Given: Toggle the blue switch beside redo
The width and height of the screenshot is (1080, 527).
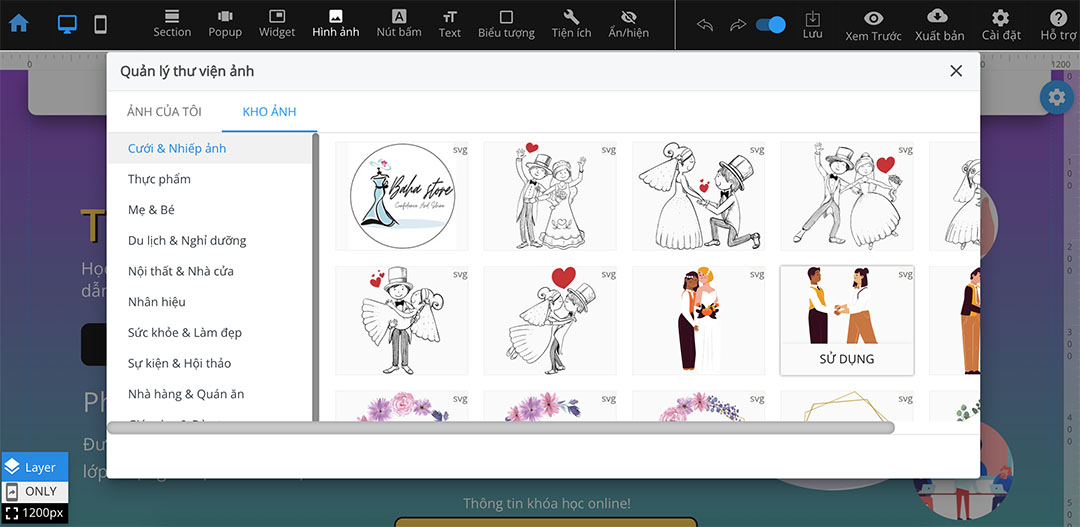Looking at the screenshot, I should point(770,24).
